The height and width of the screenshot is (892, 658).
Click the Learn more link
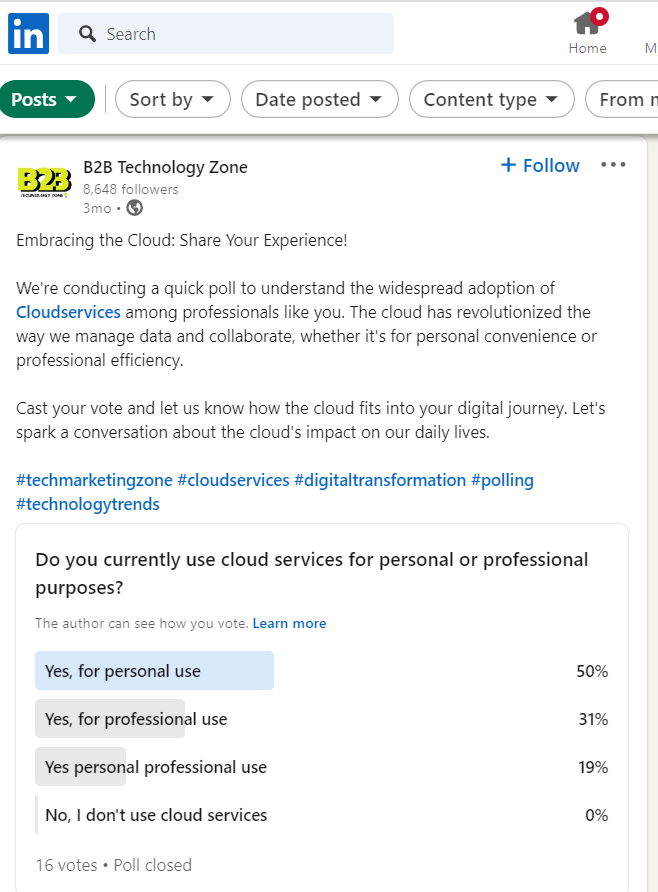click(x=289, y=623)
